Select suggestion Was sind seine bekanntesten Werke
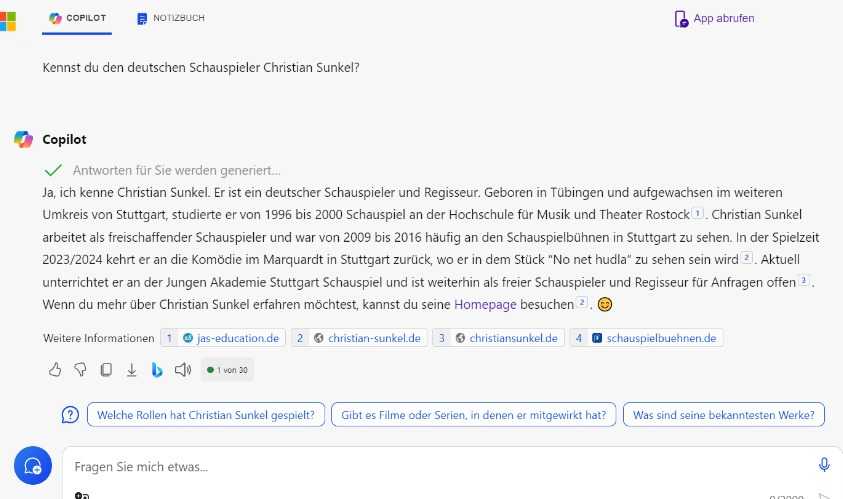Screen dimensions: 843x499 [x=724, y=415]
